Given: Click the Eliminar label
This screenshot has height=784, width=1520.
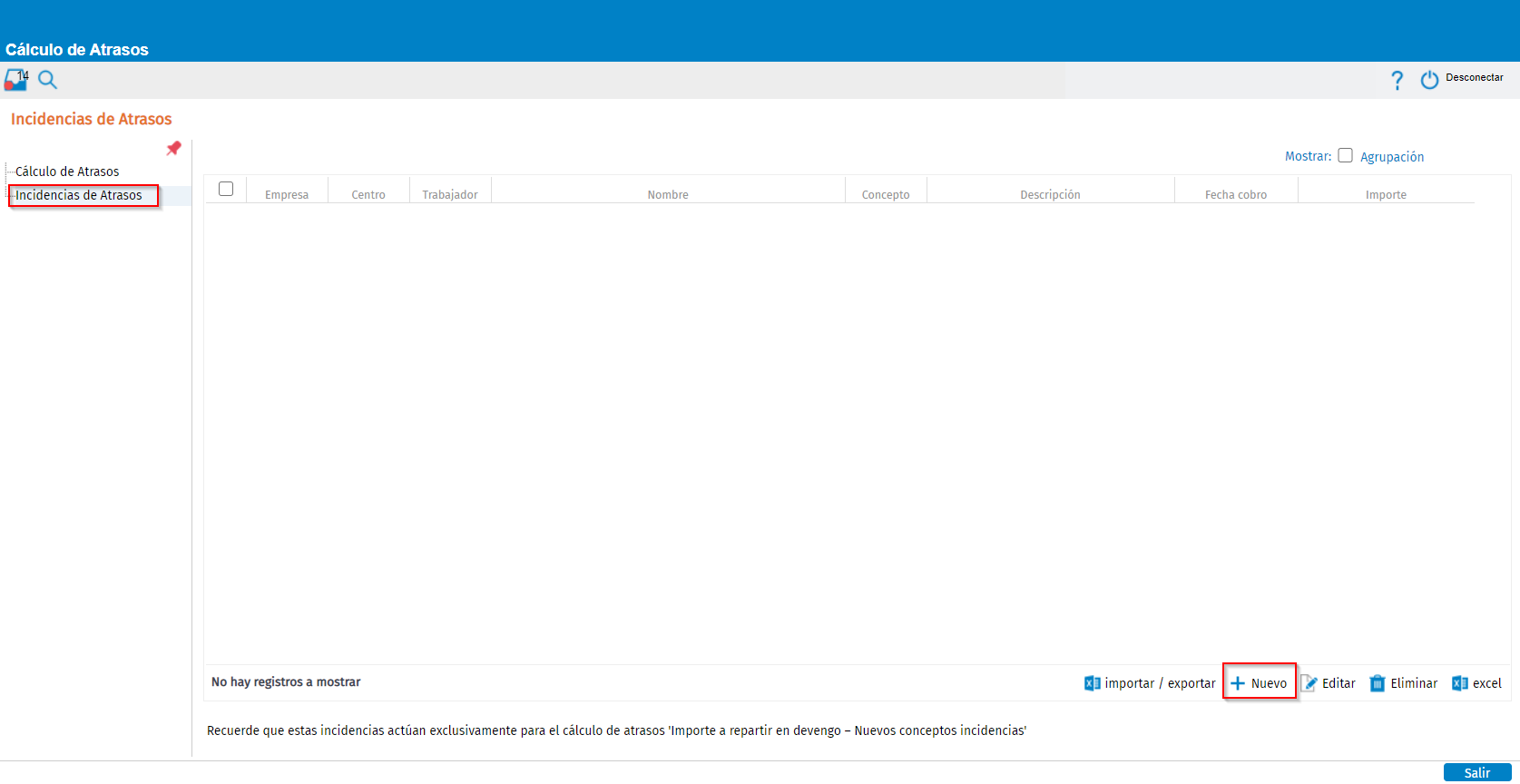Looking at the screenshot, I should [x=1414, y=683].
